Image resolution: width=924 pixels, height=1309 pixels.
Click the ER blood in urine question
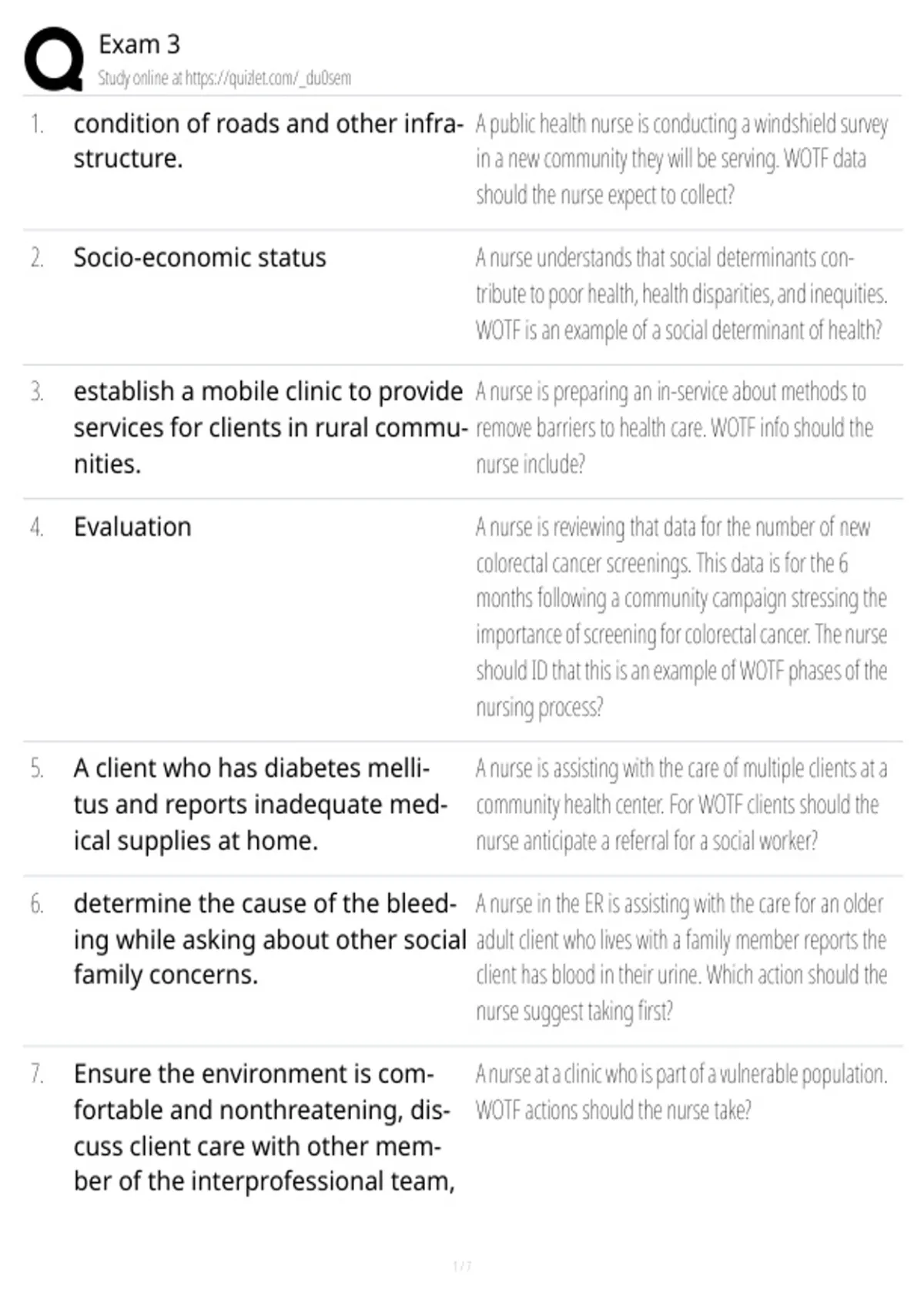coord(681,957)
